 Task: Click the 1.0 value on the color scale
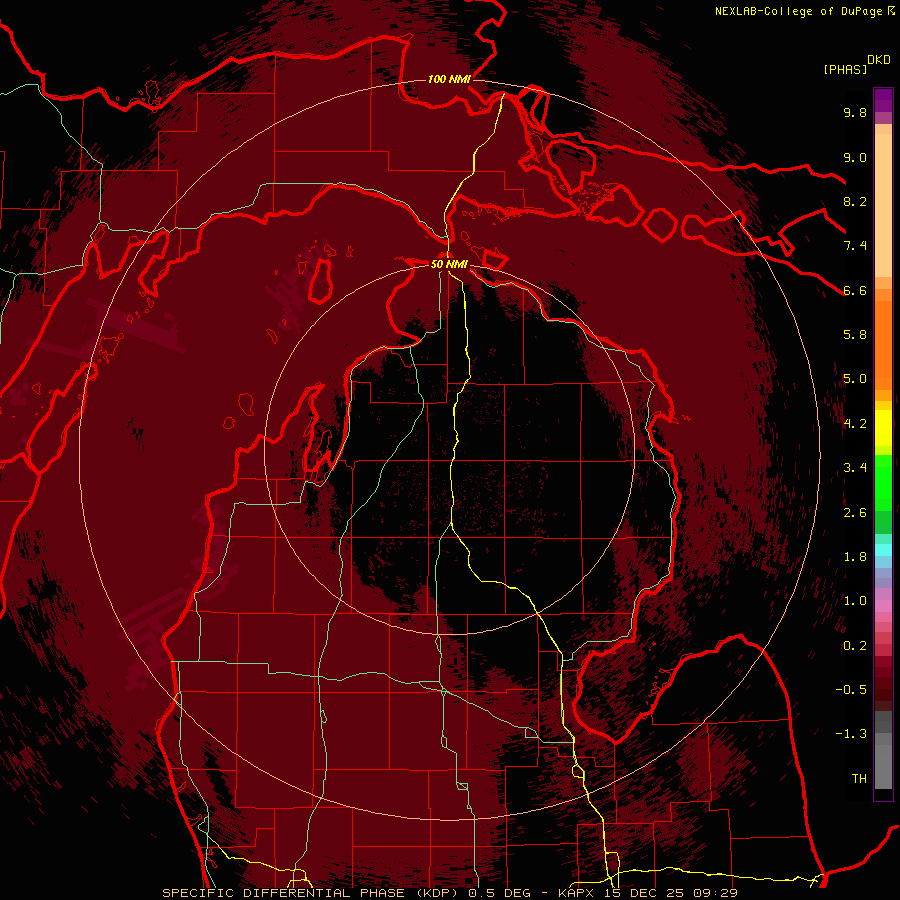pos(855,601)
